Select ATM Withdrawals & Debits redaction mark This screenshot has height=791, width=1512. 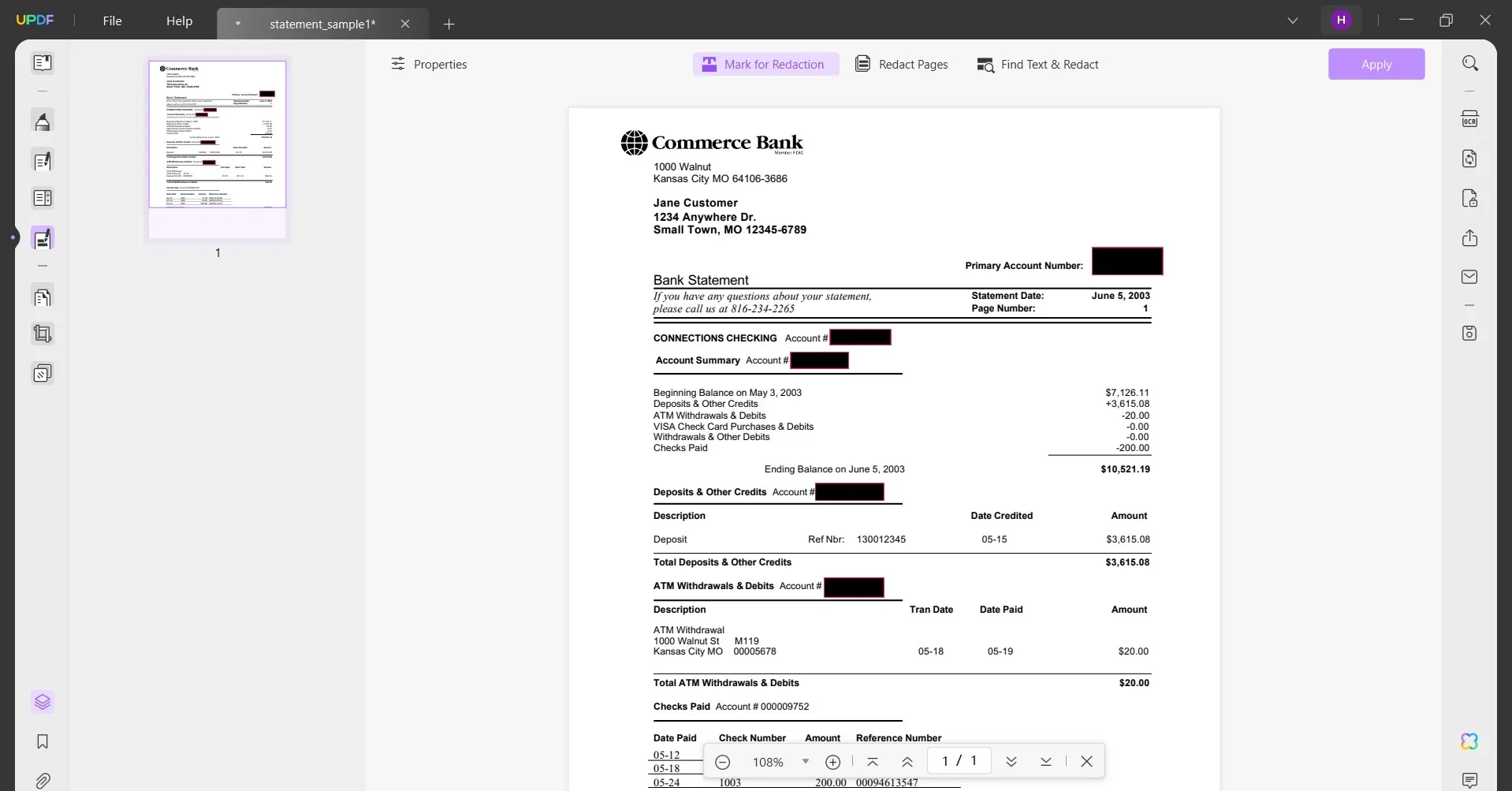tap(854, 588)
